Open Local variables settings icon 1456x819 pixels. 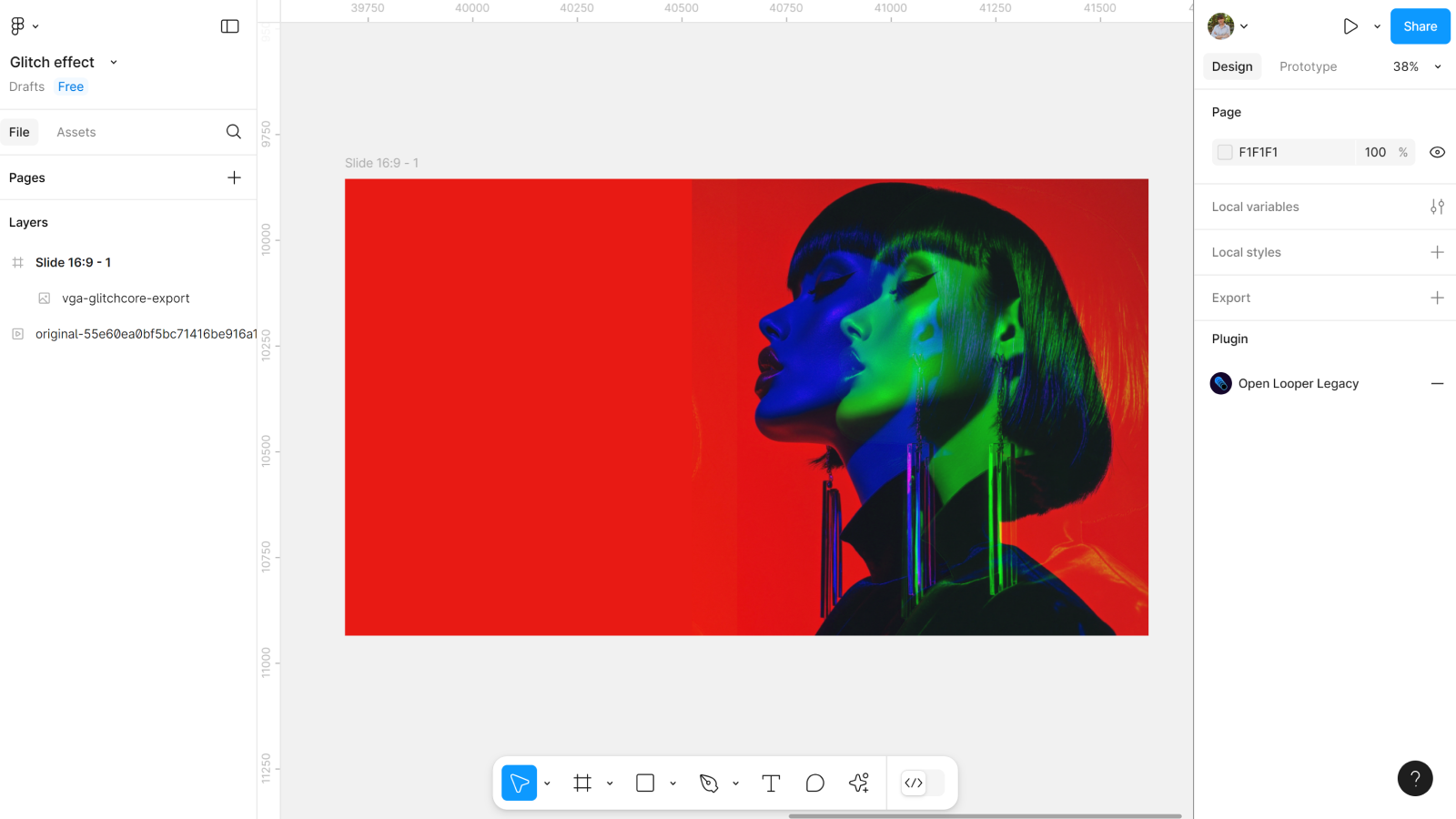coord(1437,207)
